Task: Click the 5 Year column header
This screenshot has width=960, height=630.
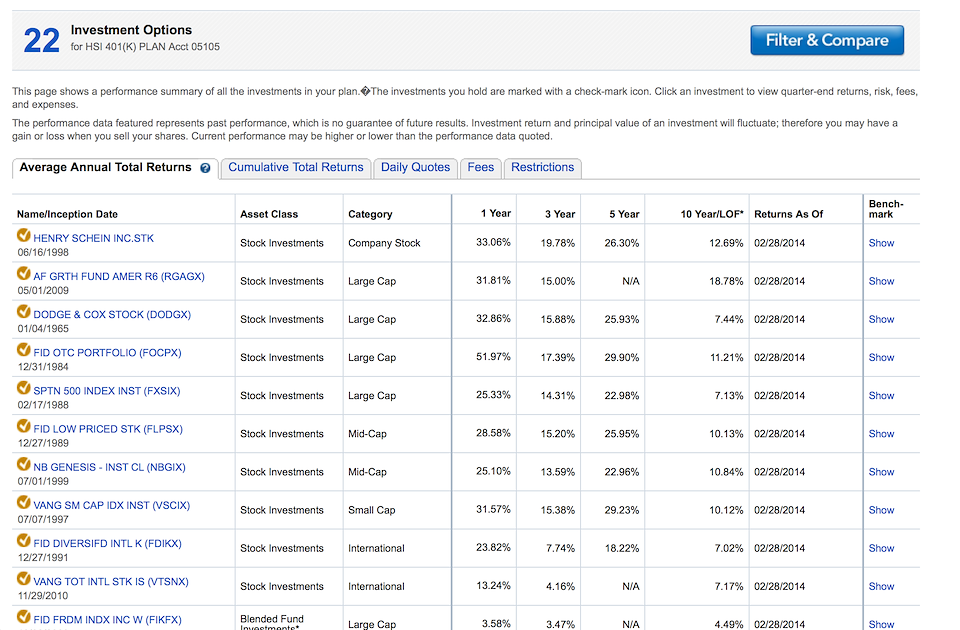Action: tap(624, 214)
